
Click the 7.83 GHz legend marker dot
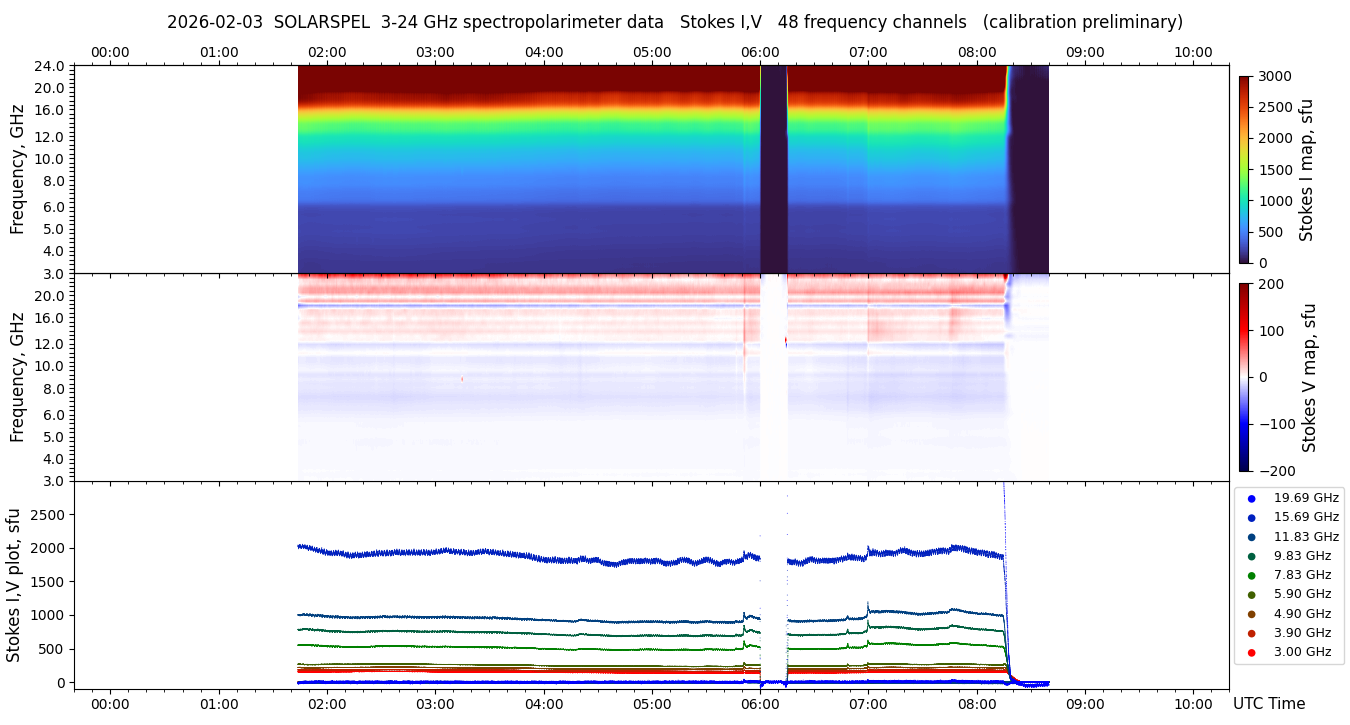pos(1251,575)
